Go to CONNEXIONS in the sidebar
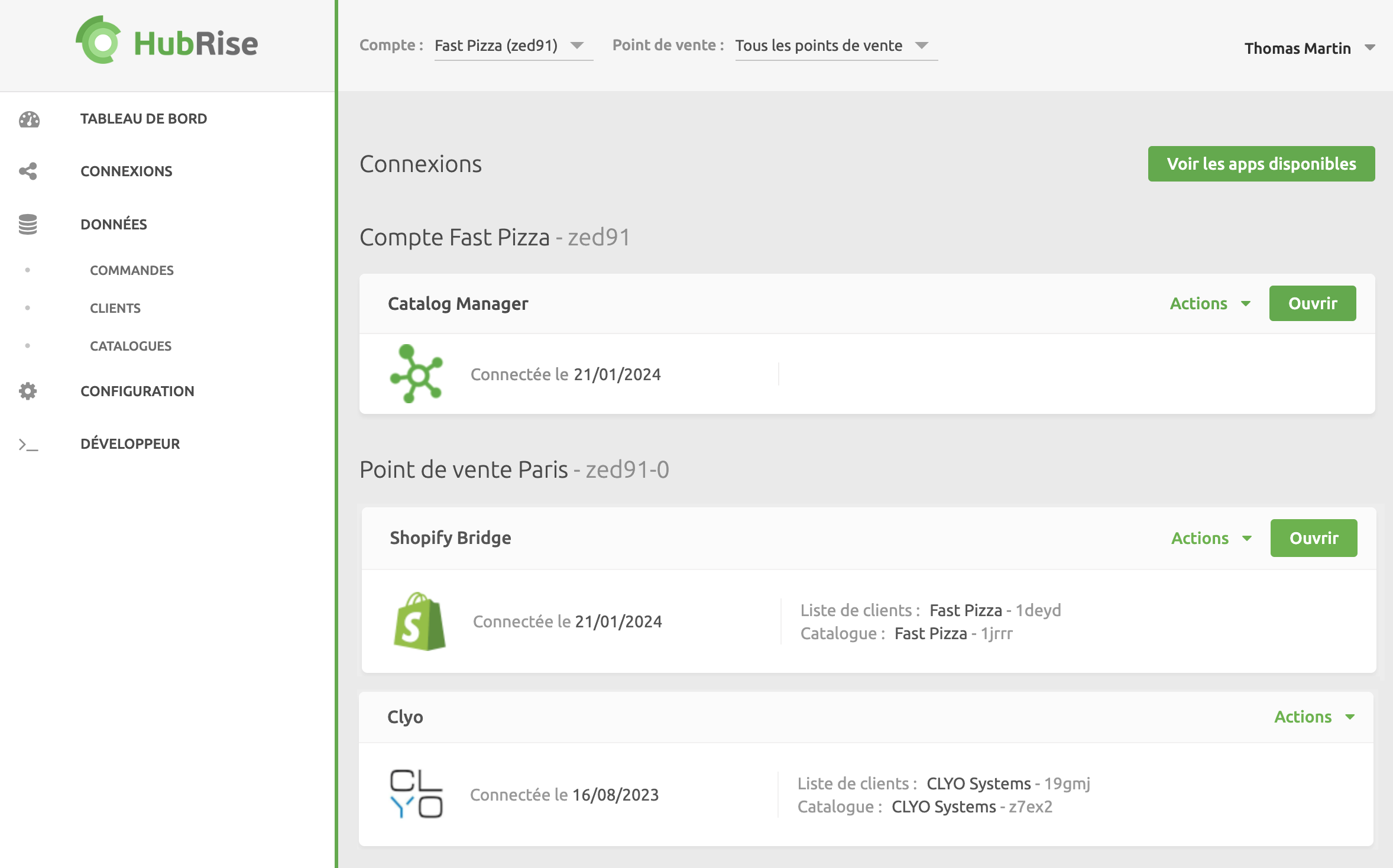 127,171
